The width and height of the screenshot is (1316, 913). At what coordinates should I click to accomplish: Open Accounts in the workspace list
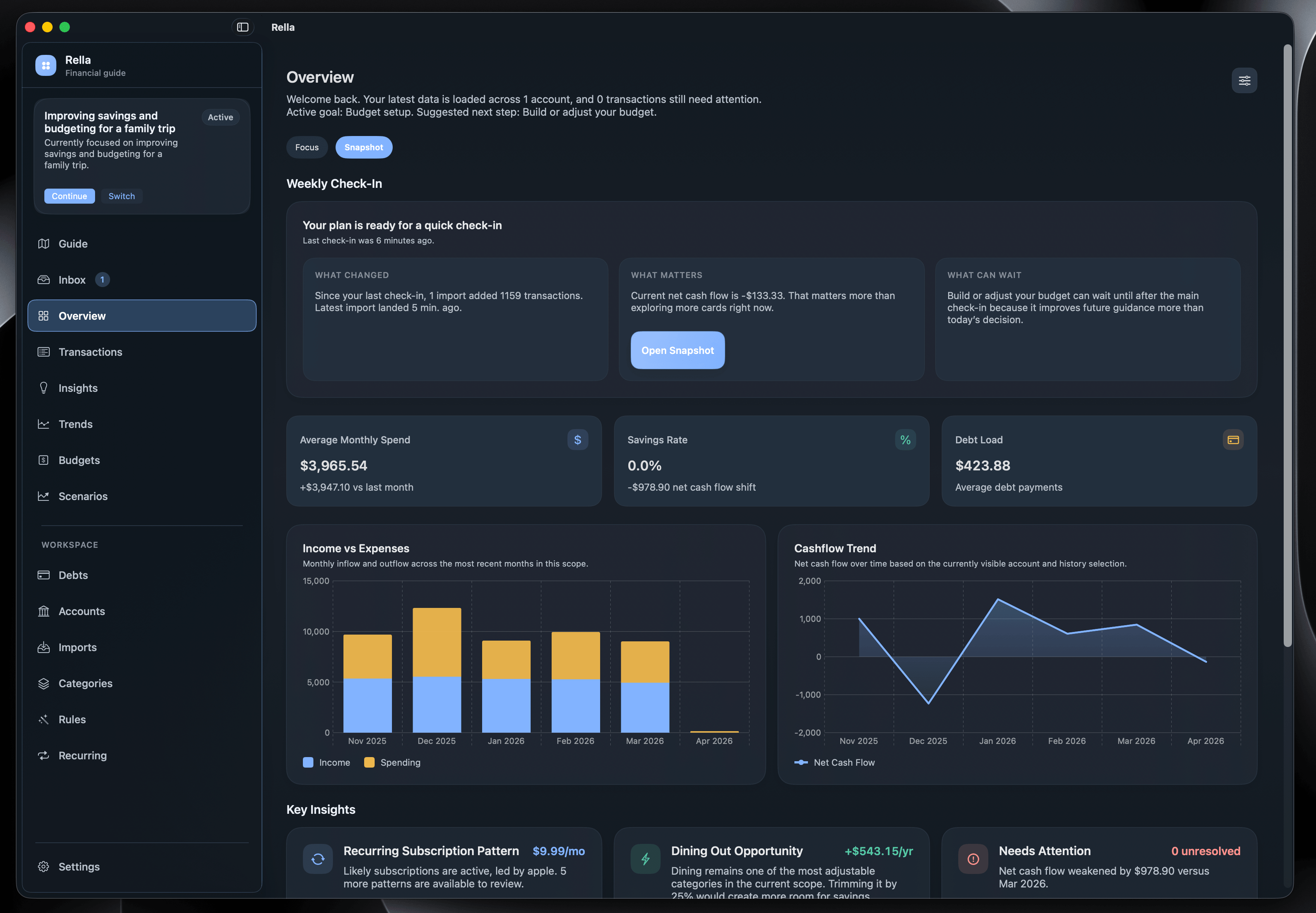pos(142,611)
